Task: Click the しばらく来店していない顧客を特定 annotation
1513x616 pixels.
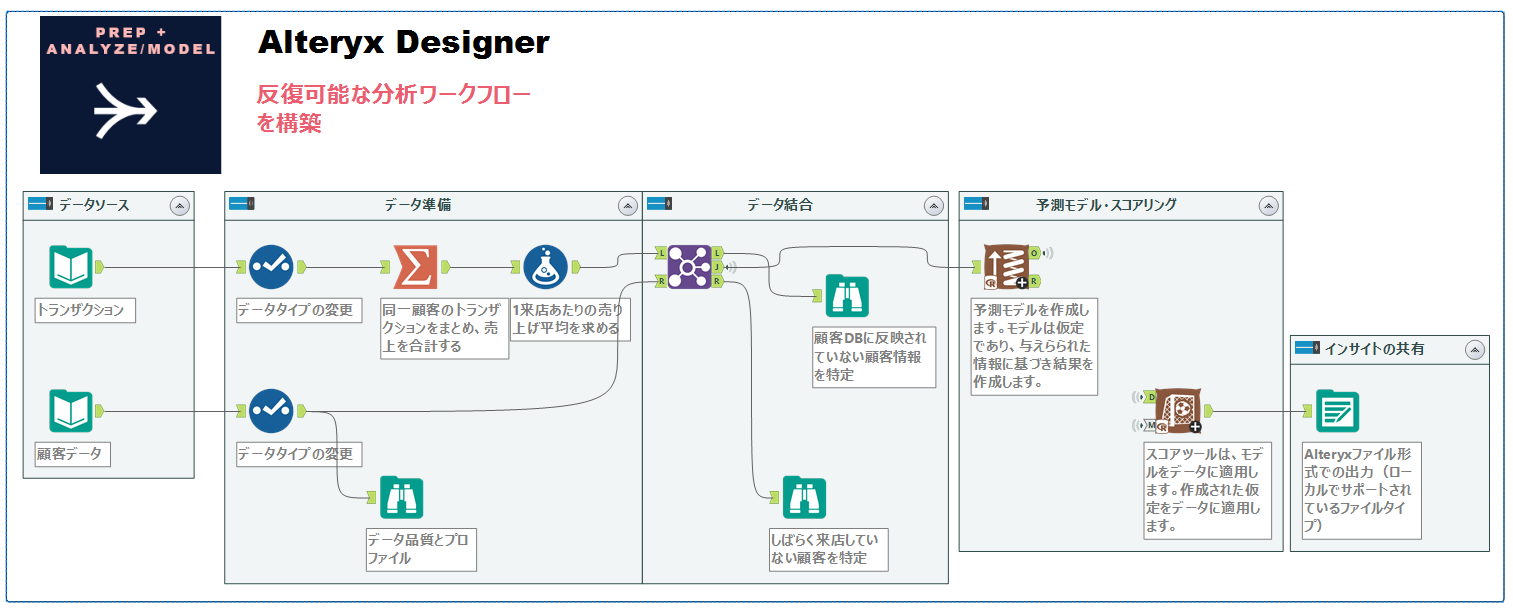Action: (828, 549)
